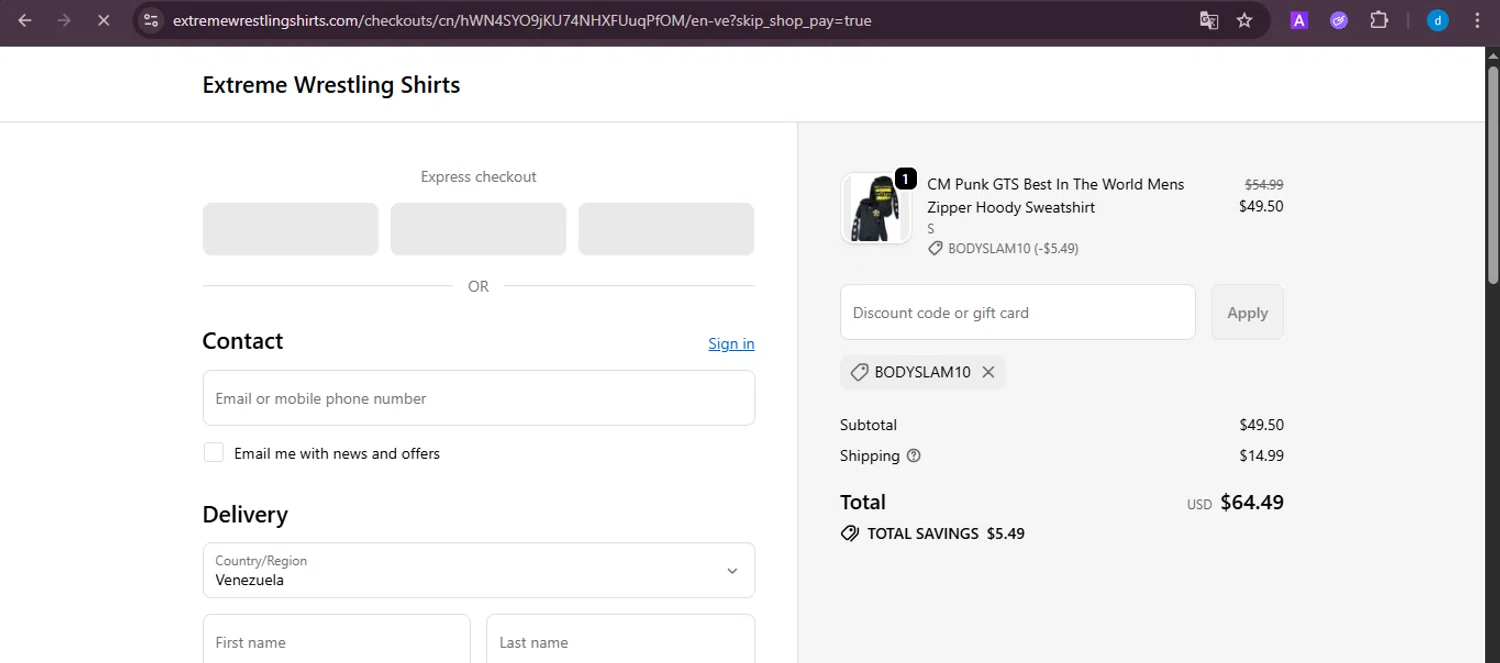Click the struck-through price $54.99

1264,185
